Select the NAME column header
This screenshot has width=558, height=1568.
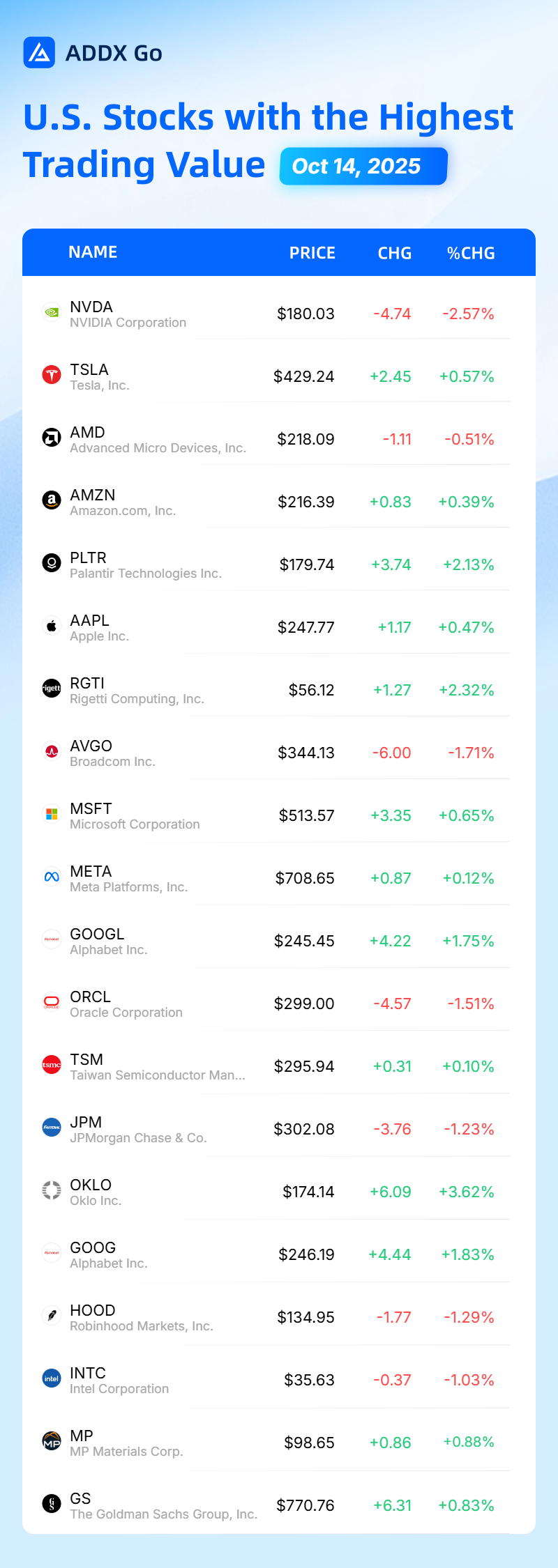(x=93, y=252)
